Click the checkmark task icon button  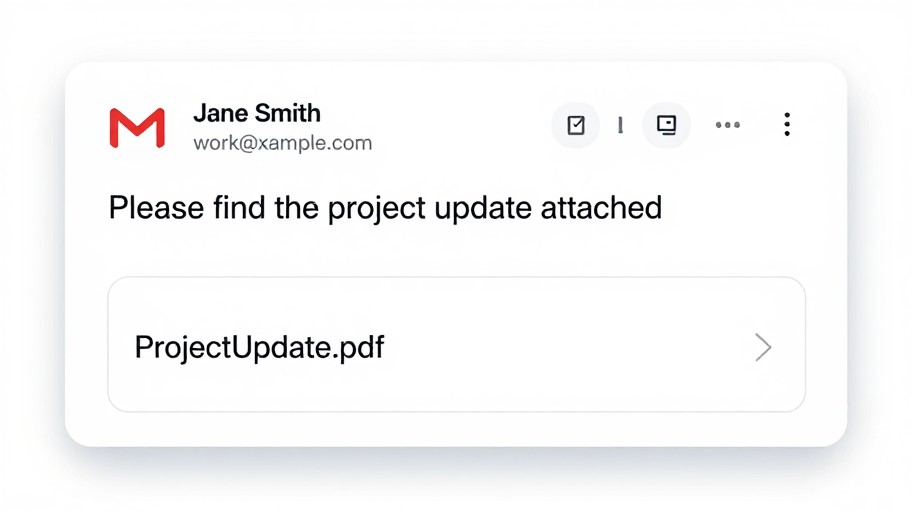pyautogui.click(x=576, y=125)
